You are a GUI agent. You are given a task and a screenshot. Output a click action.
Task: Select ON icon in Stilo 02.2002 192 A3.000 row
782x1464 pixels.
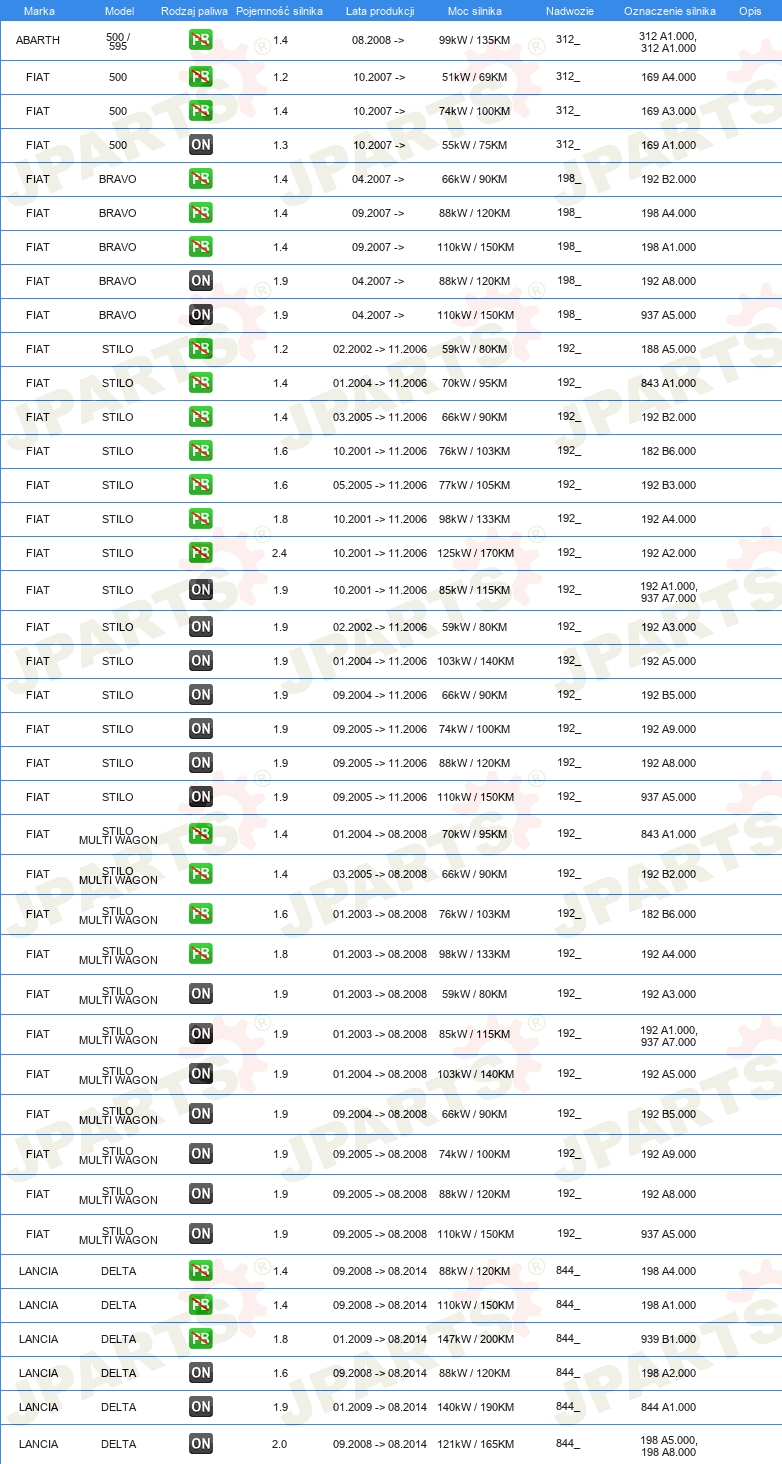point(200,627)
